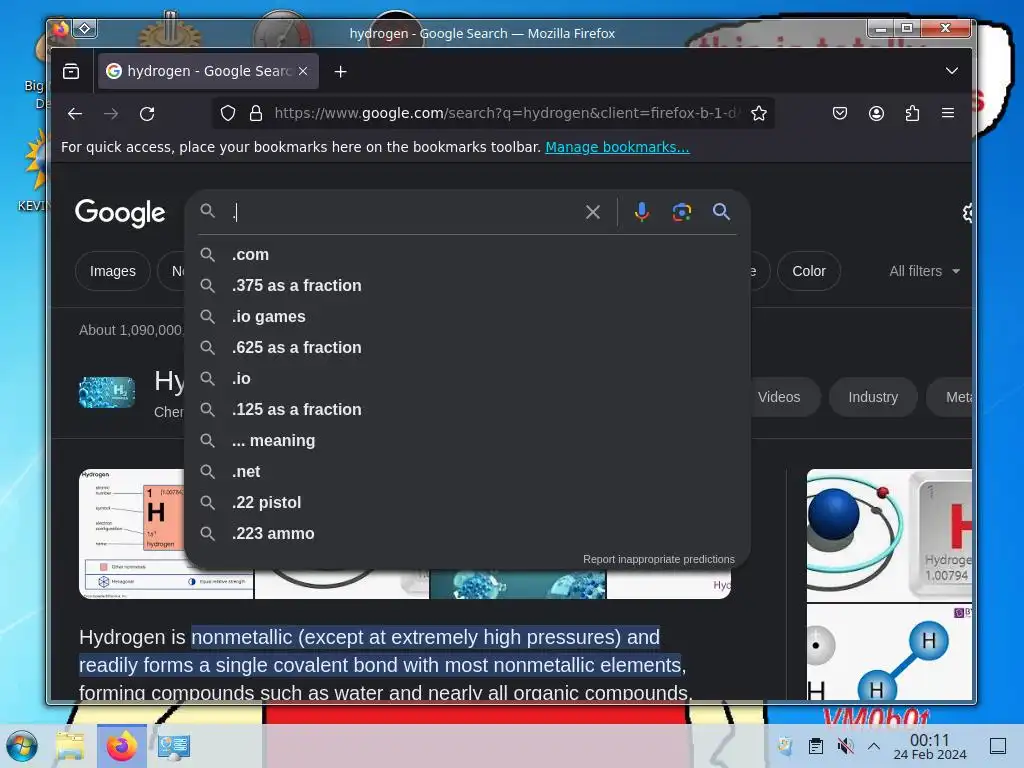Start voice search with microphone icon
Viewport: 1024px width, 768px height.
(642, 212)
